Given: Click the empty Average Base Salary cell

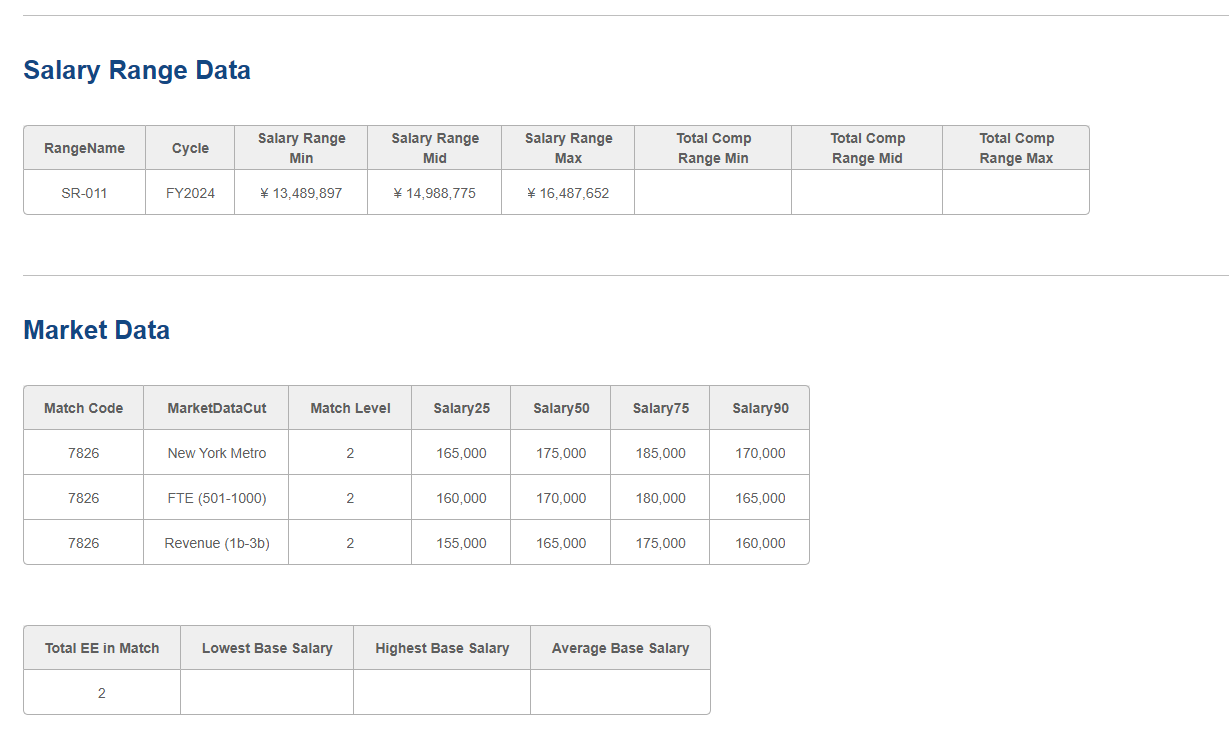Looking at the screenshot, I should tap(620, 692).
